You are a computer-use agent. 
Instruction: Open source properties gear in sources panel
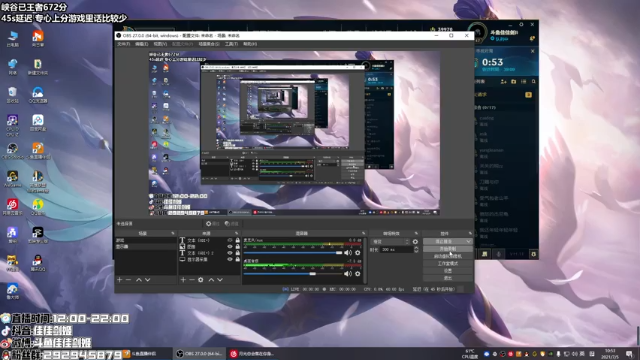point(200,280)
